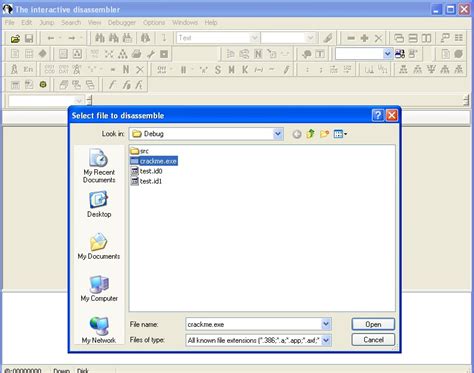Open the Options menu
The image size is (474, 373).
click(154, 23)
